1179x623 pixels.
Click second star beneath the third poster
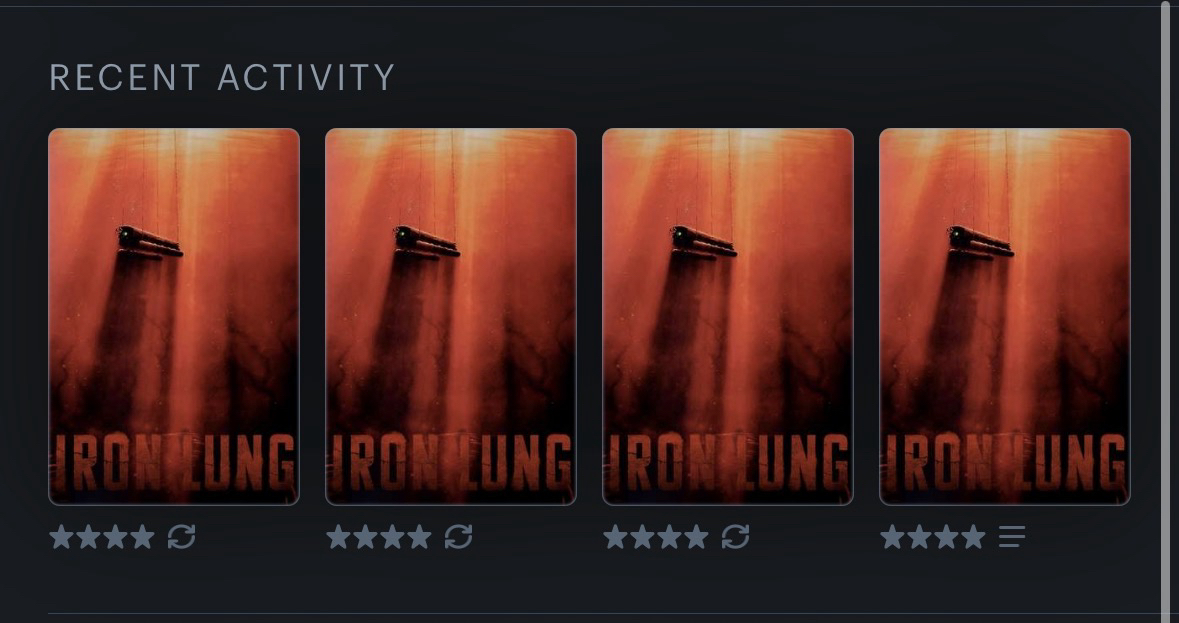(642, 537)
